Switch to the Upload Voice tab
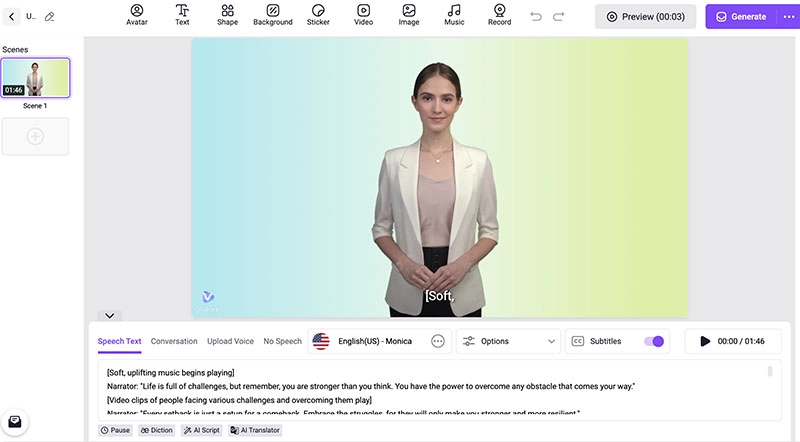Screen dimensions: 800x442 coord(230,341)
